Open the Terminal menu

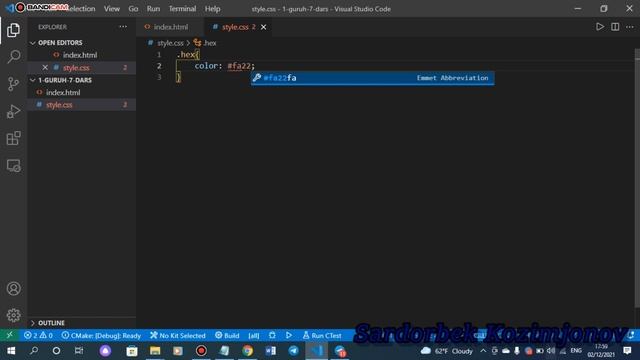click(x=182, y=9)
